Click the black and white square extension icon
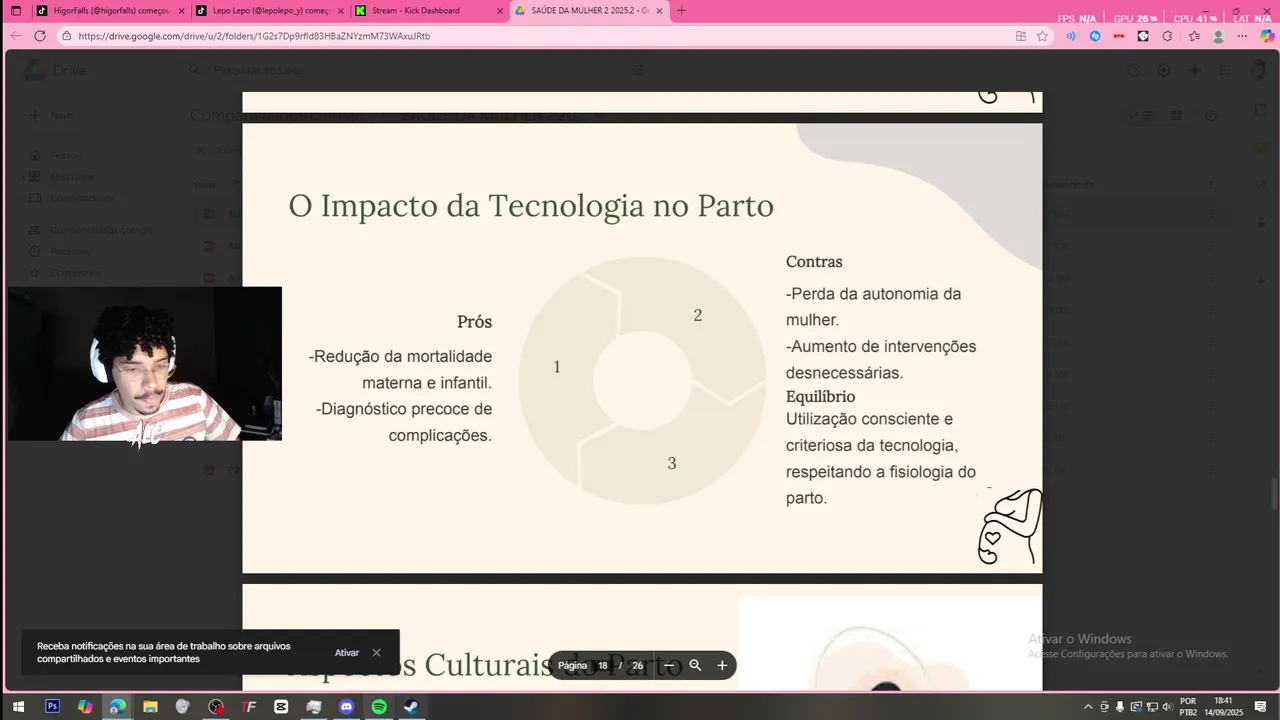The height and width of the screenshot is (720, 1280). [1143, 36]
